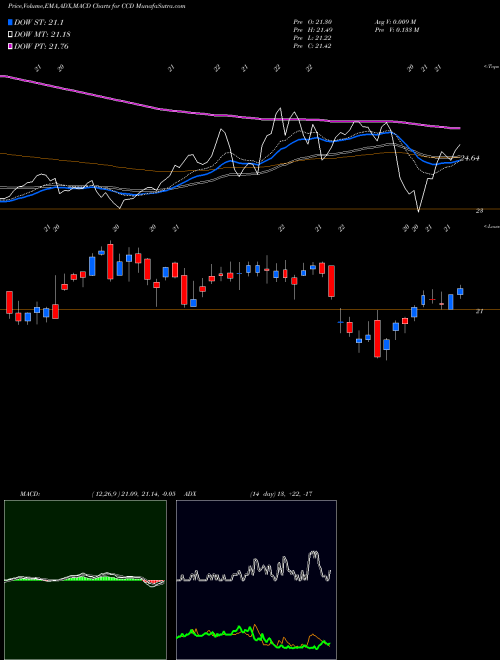The image size is (500, 660).
Task: Click the 24.64 price label on EMA chart
Action: (470, 158)
